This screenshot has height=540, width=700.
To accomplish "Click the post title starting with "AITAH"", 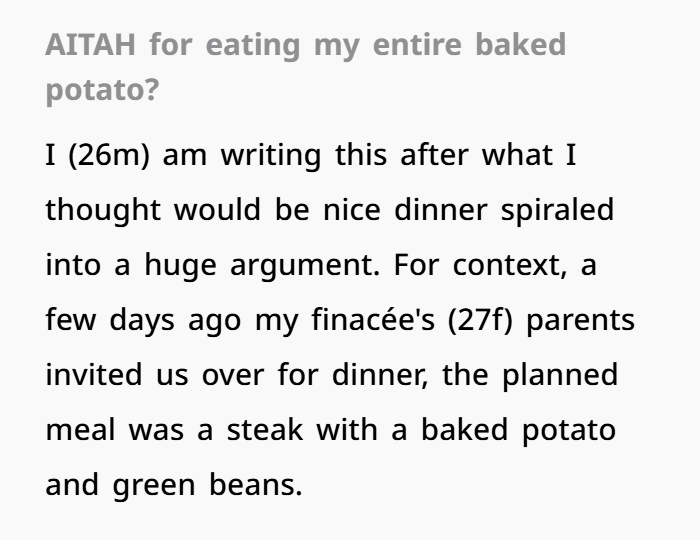I will coord(305,46).
